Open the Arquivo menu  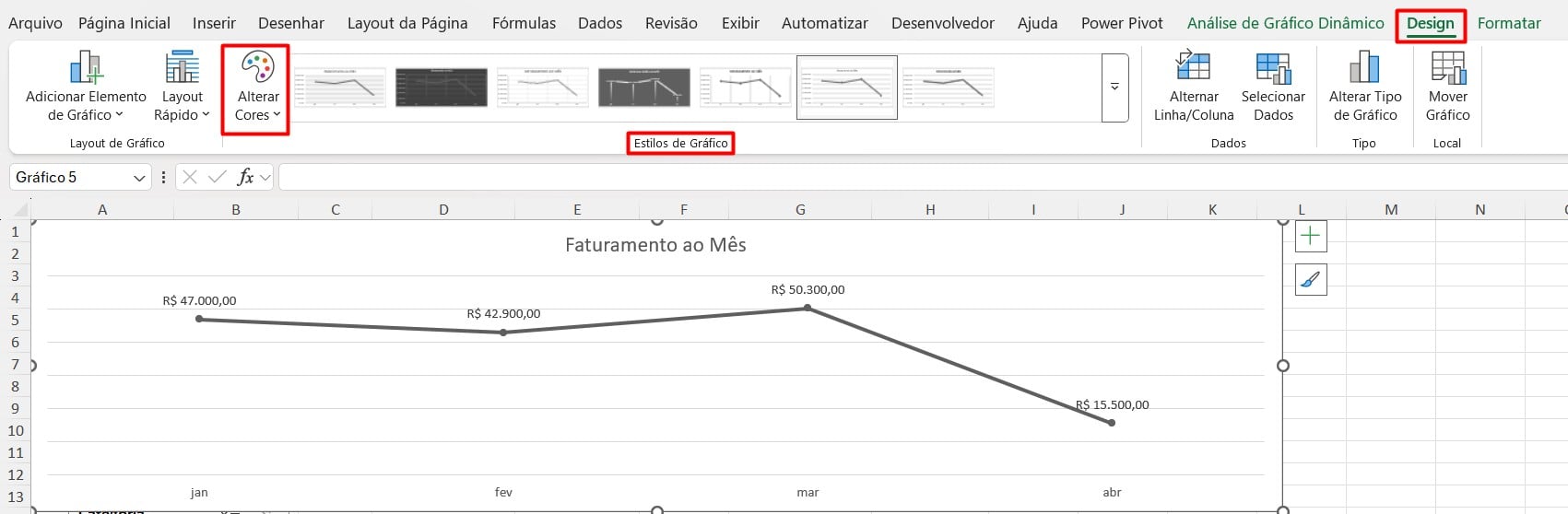35,24
